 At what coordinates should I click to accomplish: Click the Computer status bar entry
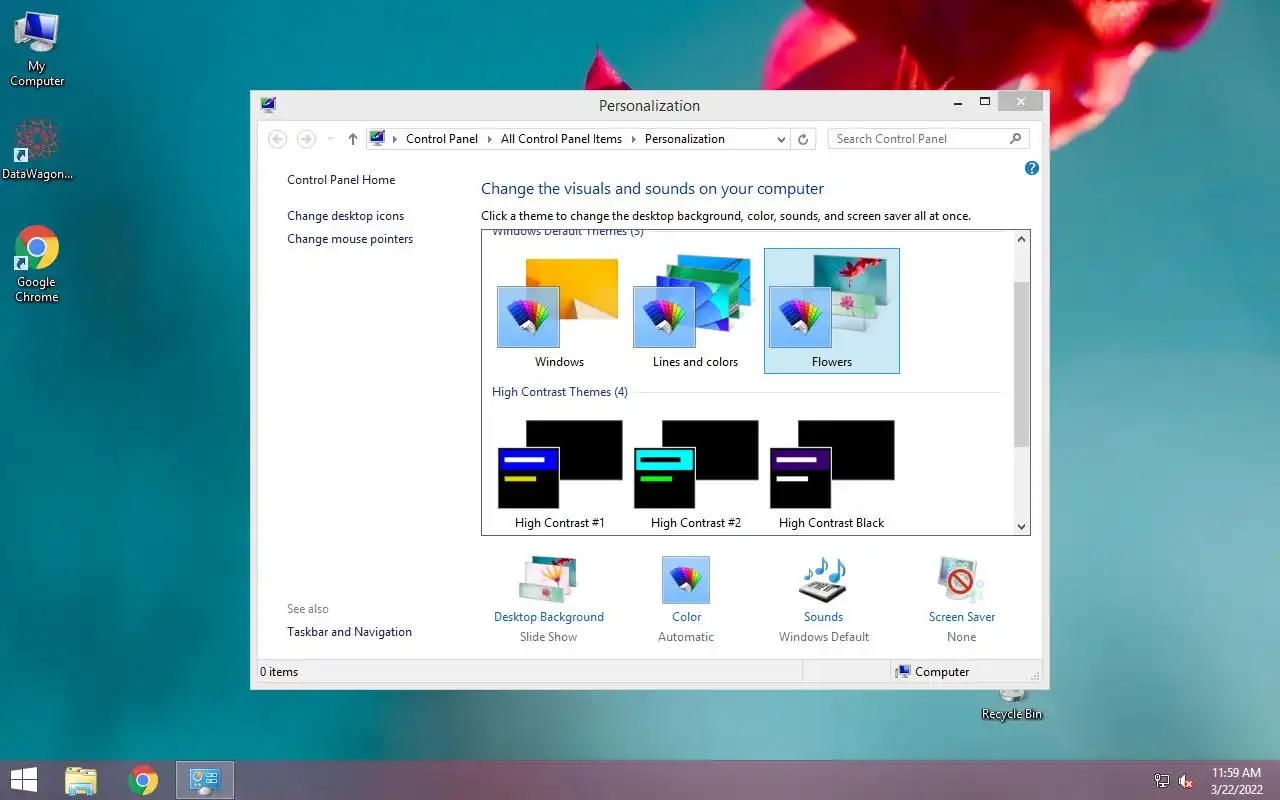[x=933, y=672]
